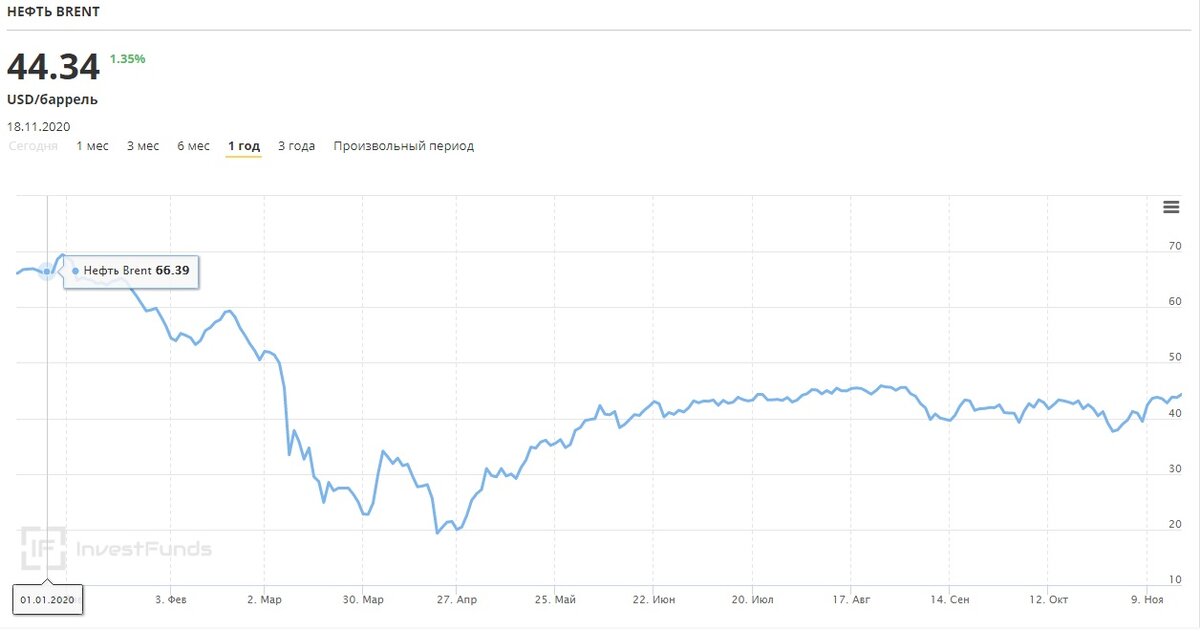Switch to the 6 мес view
The image size is (1200, 631).
click(x=192, y=145)
